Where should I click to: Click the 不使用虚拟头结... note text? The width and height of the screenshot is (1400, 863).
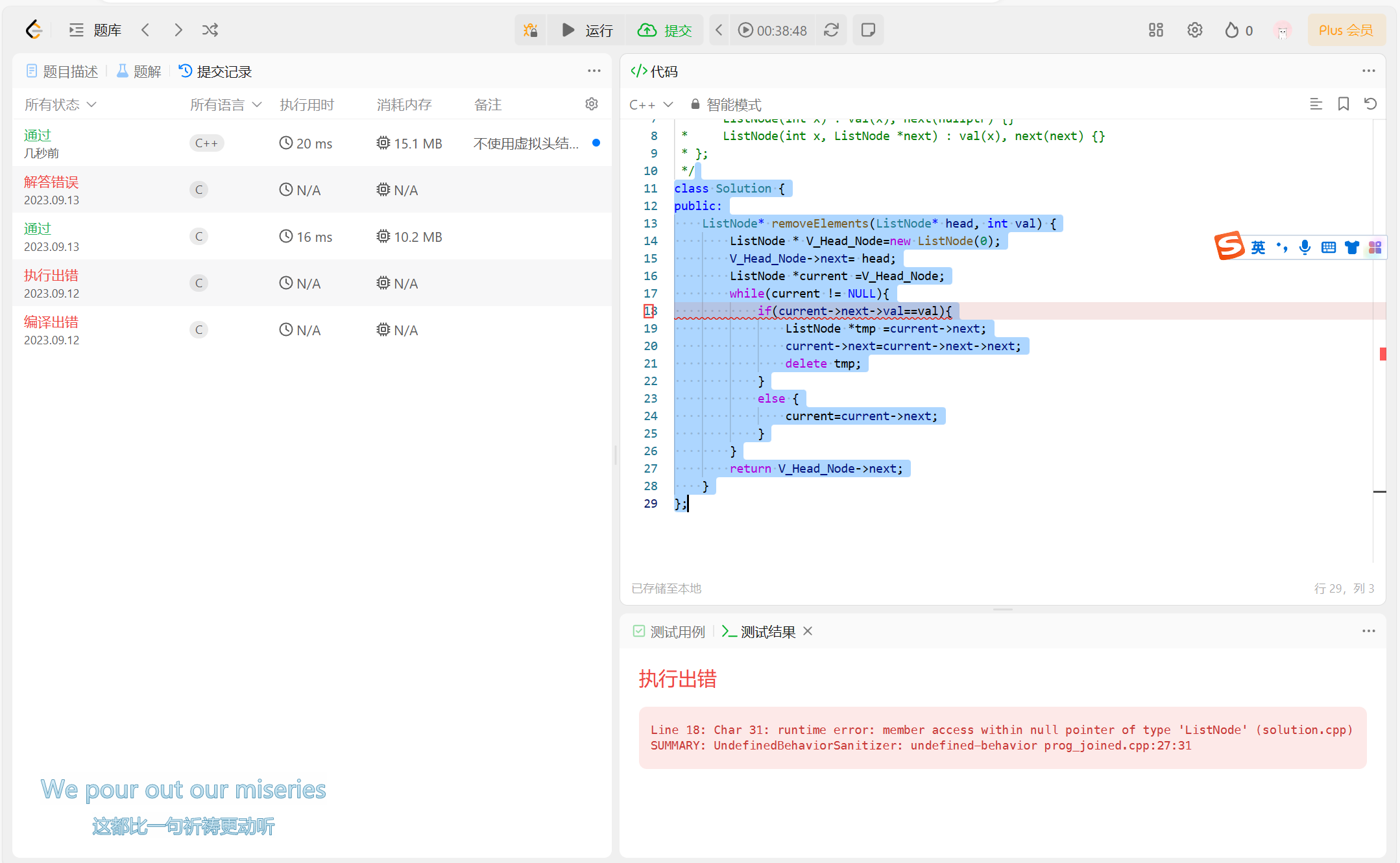click(526, 143)
